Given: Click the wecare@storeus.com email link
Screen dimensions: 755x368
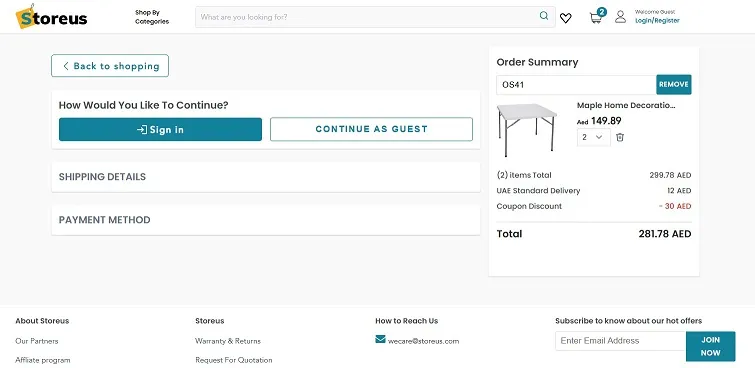Looking at the screenshot, I should click(x=423, y=341).
